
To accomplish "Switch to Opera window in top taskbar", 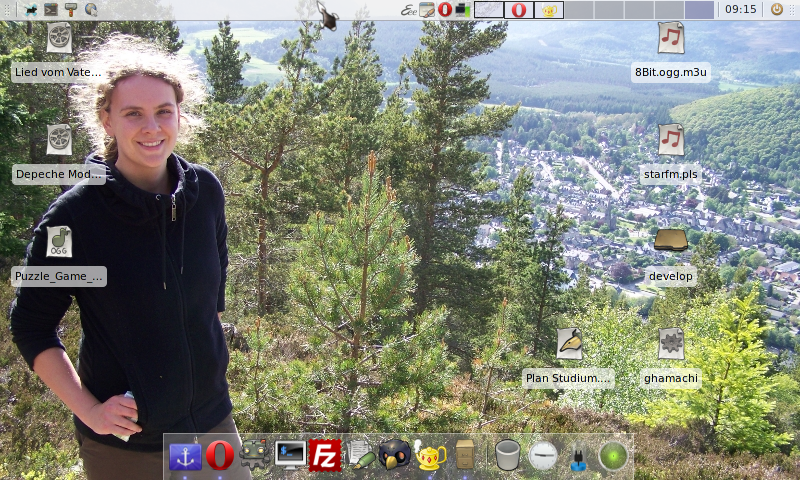I will (x=519, y=10).
